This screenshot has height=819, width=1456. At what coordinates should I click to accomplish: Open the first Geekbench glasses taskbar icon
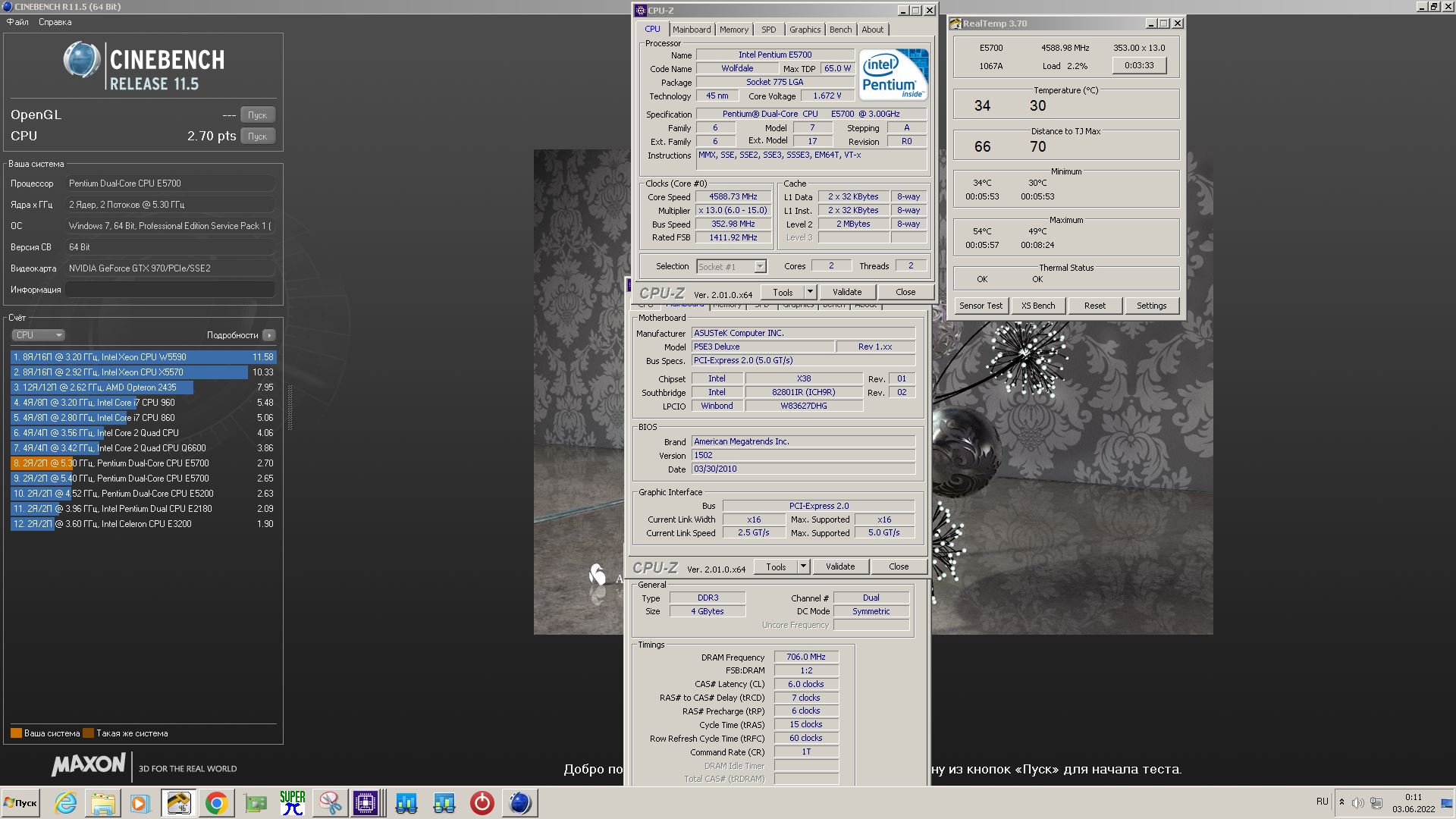point(406,803)
